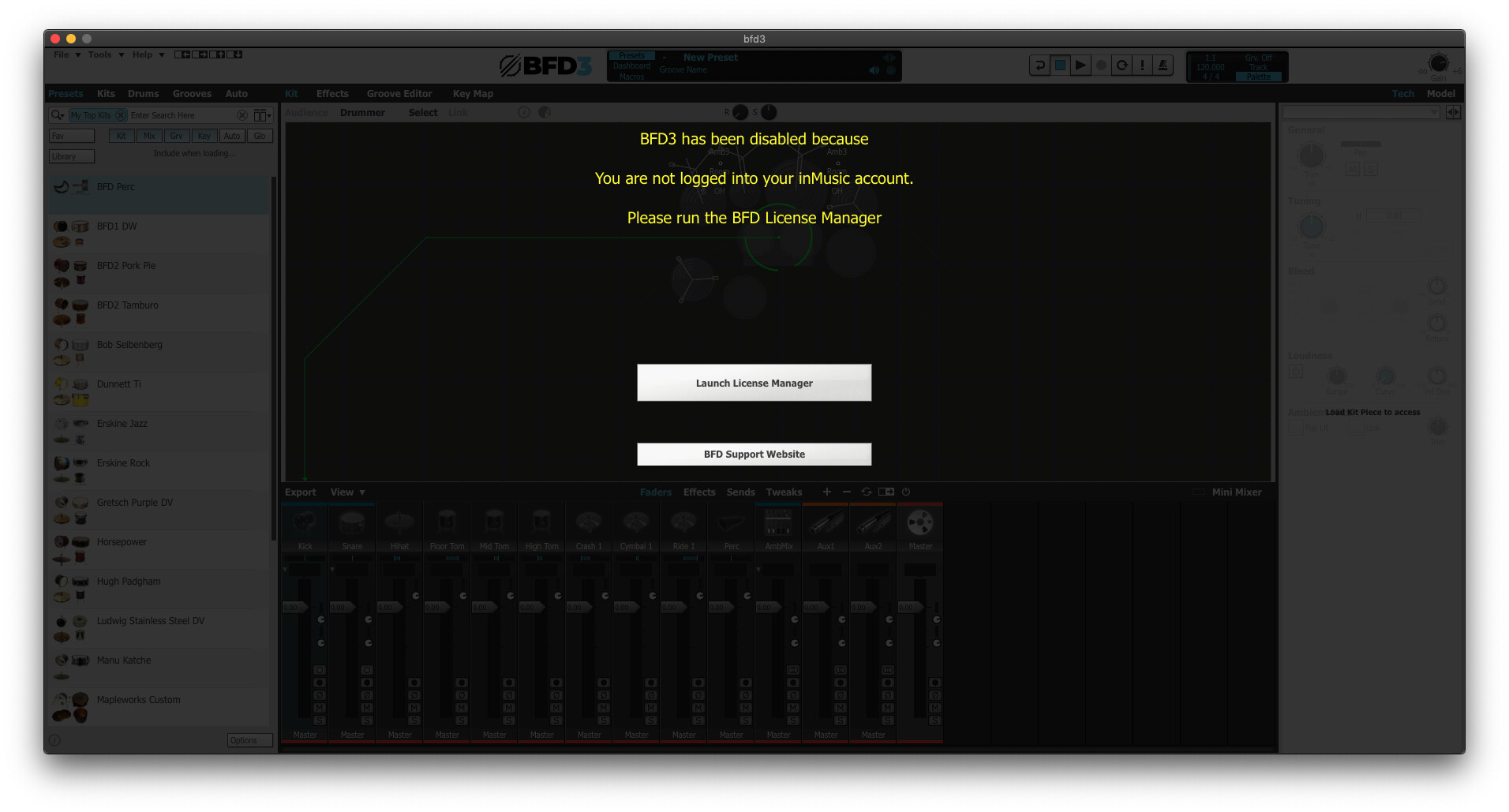Click the dock-down layout icon

click(x=234, y=54)
